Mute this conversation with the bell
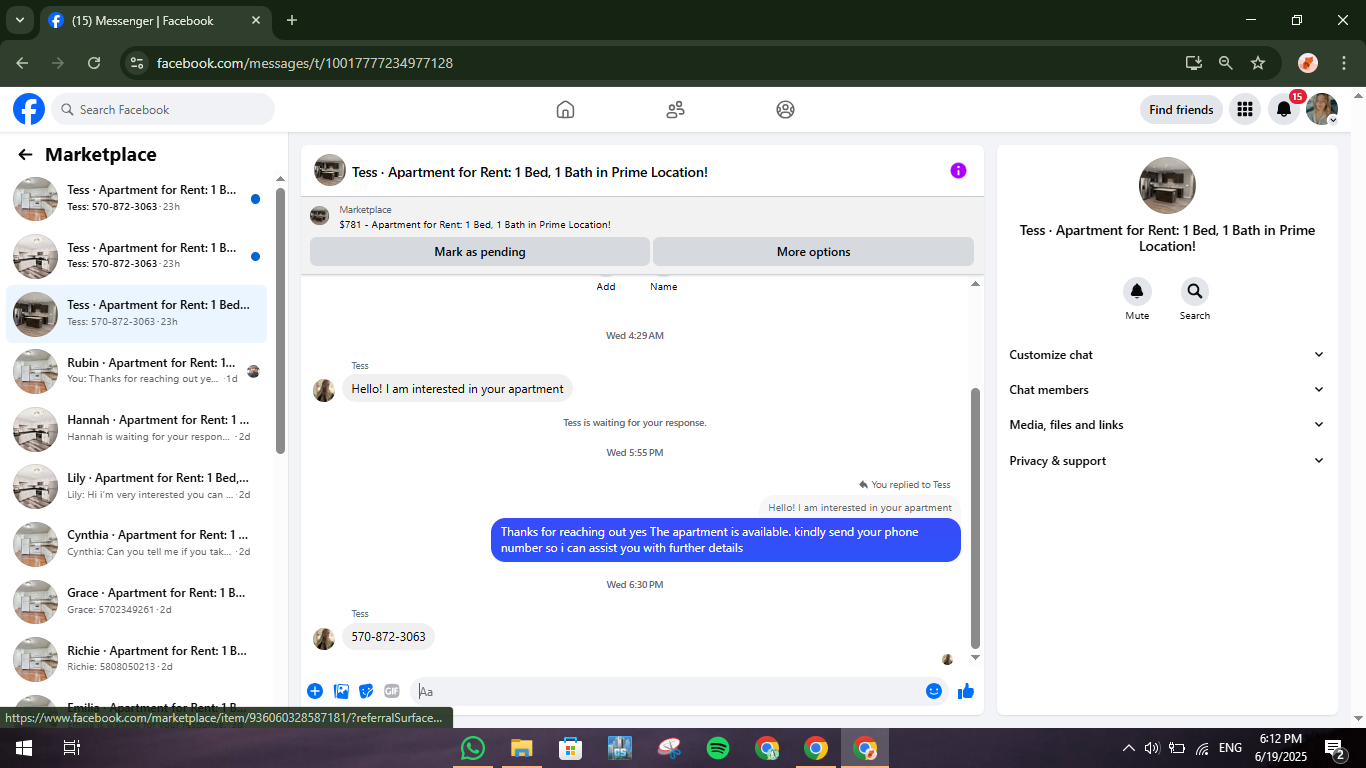Viewport: 1366px width, 768px height. [1137, 292]
